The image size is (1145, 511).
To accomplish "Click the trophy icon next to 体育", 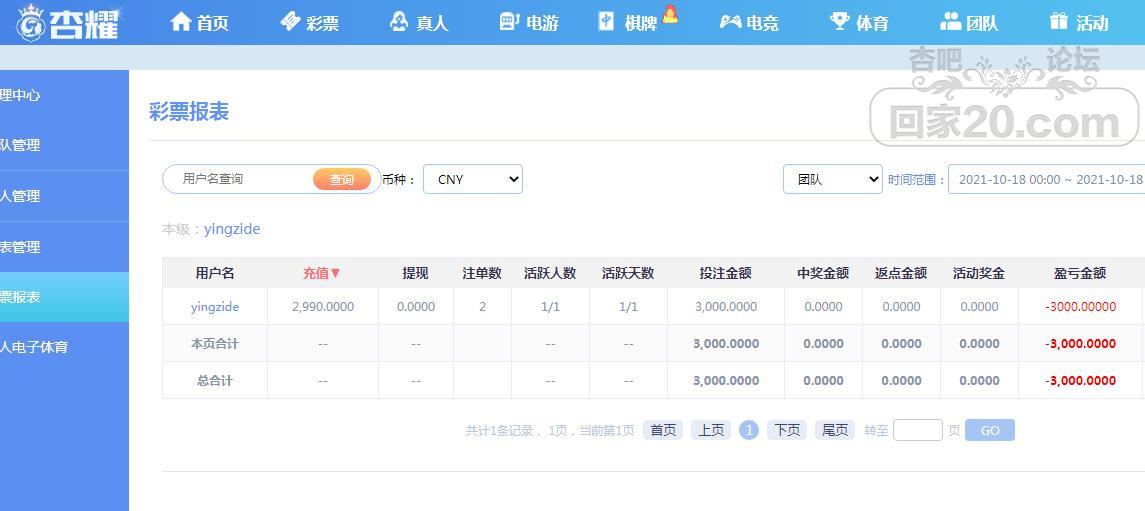I will (840, 21).
